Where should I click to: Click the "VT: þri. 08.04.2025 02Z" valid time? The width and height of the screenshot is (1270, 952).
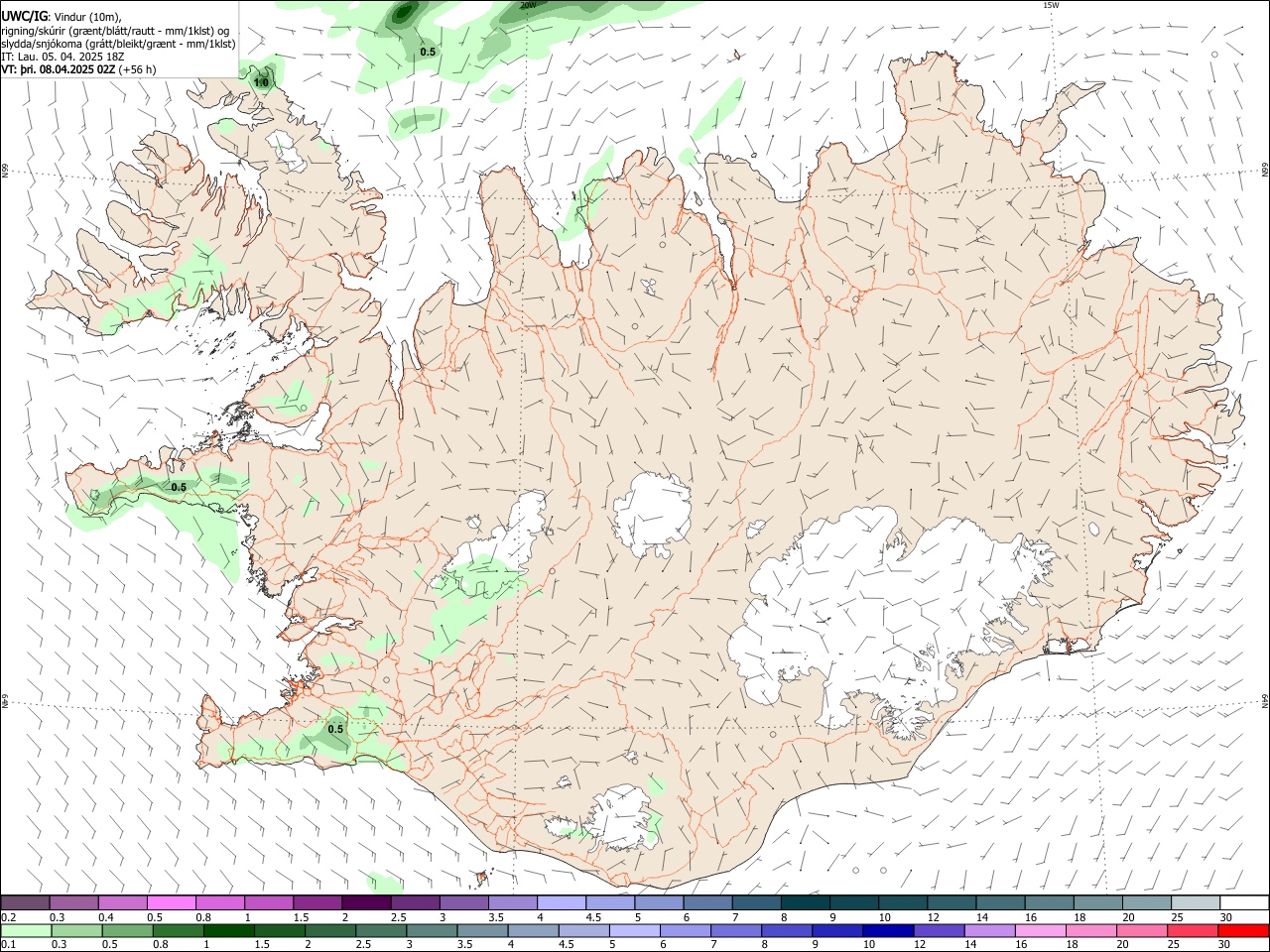point(59,69)
